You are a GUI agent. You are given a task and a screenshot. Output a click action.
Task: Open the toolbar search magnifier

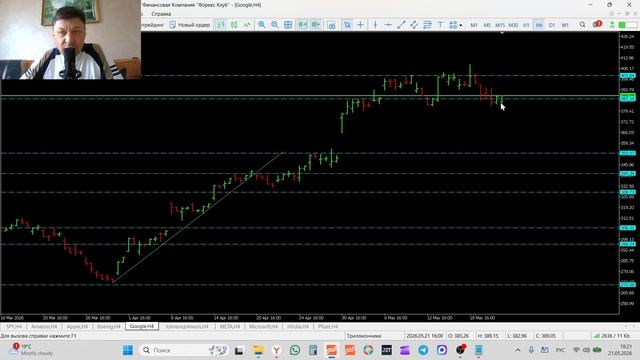coord(582,25)
